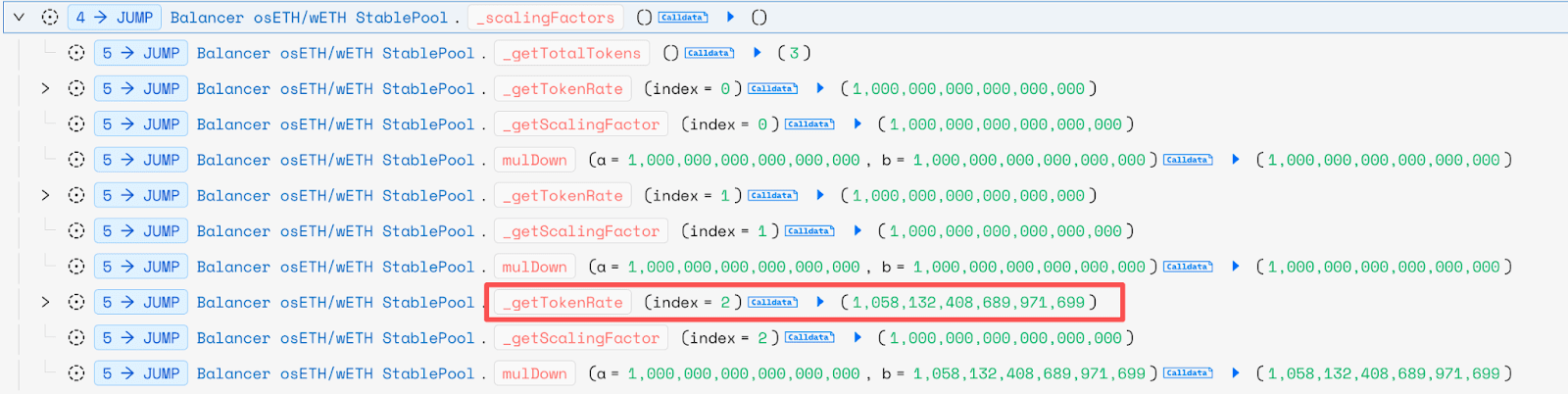Expand the _getTokenRate index = 2 row

point(45,303)
